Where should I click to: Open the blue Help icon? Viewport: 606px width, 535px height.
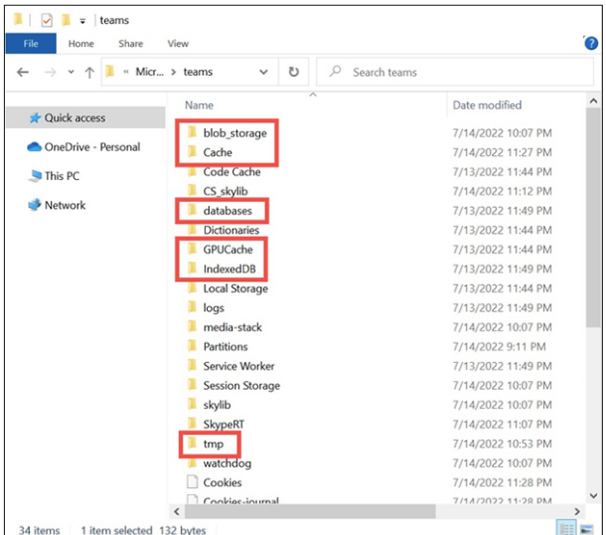(x=591, y=43)
